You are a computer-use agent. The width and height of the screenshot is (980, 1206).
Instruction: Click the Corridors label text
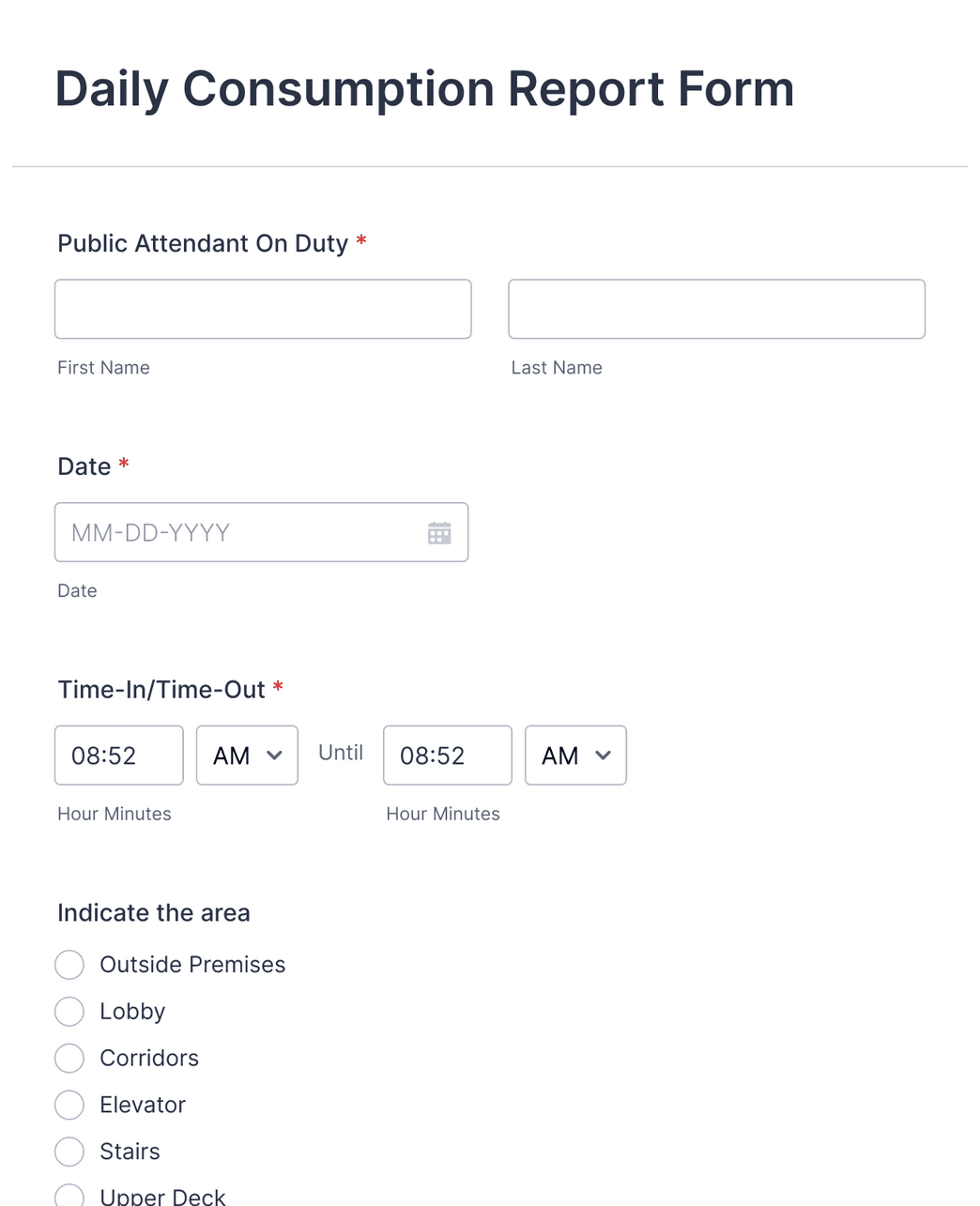point(149,1058)
